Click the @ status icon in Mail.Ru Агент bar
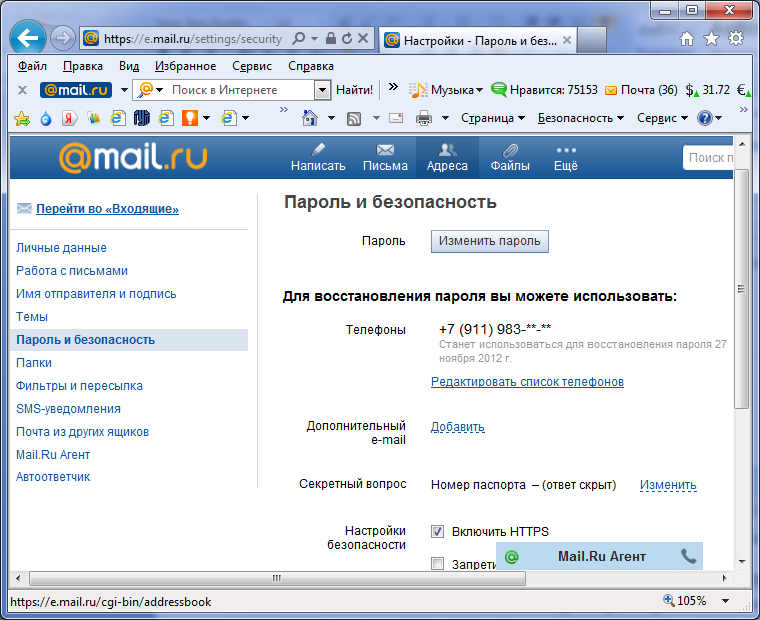This screenshot has height=620, width=760. click(511, 556)
